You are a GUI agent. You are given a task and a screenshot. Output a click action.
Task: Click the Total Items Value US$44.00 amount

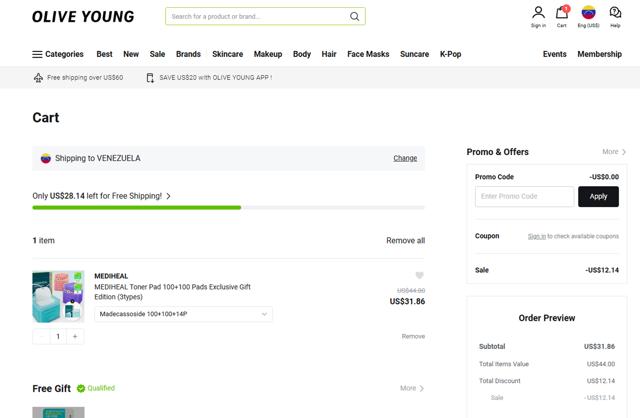tap(601, 364)
